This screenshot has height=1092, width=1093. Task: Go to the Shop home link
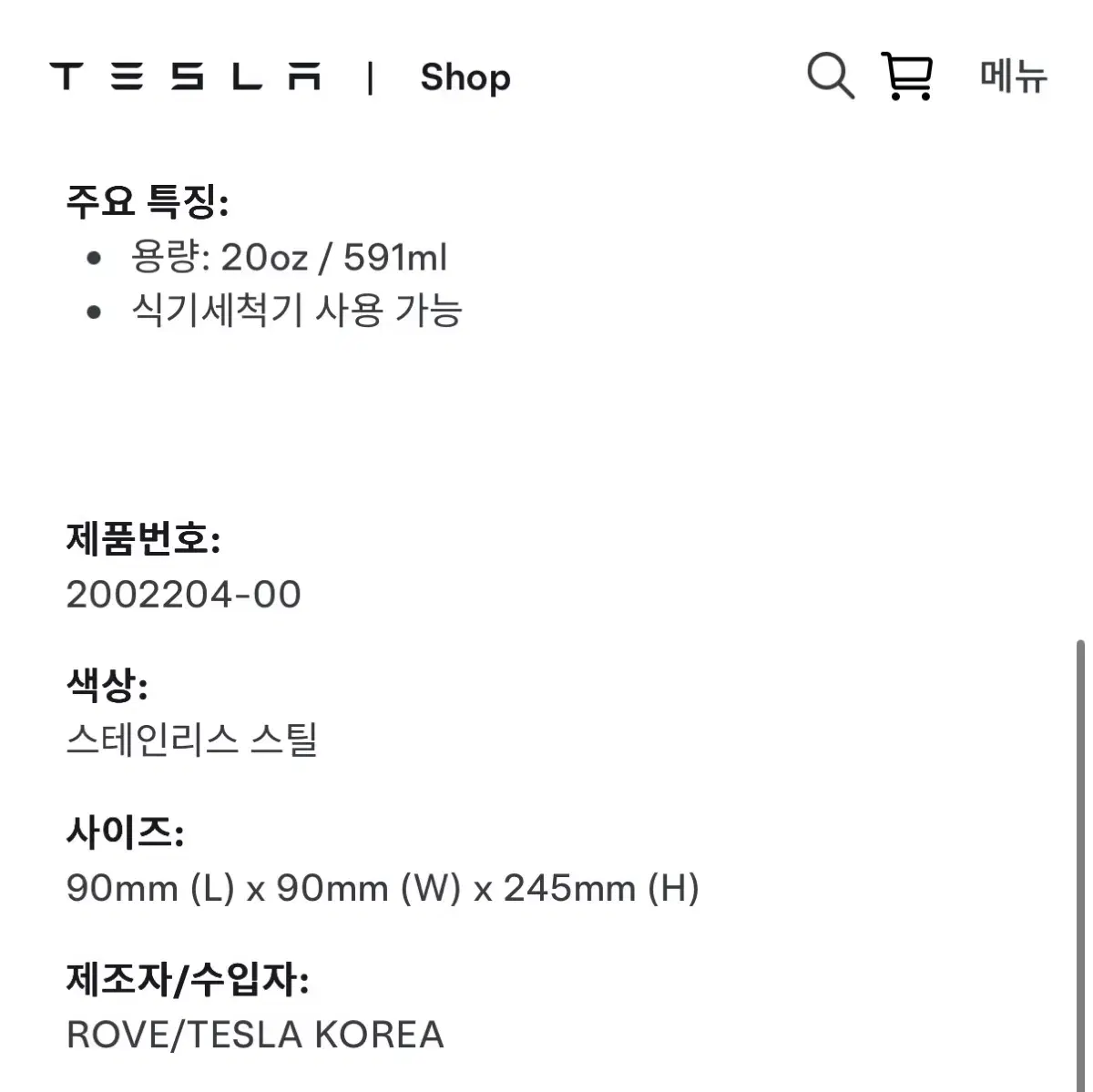[x=465, y=77]
